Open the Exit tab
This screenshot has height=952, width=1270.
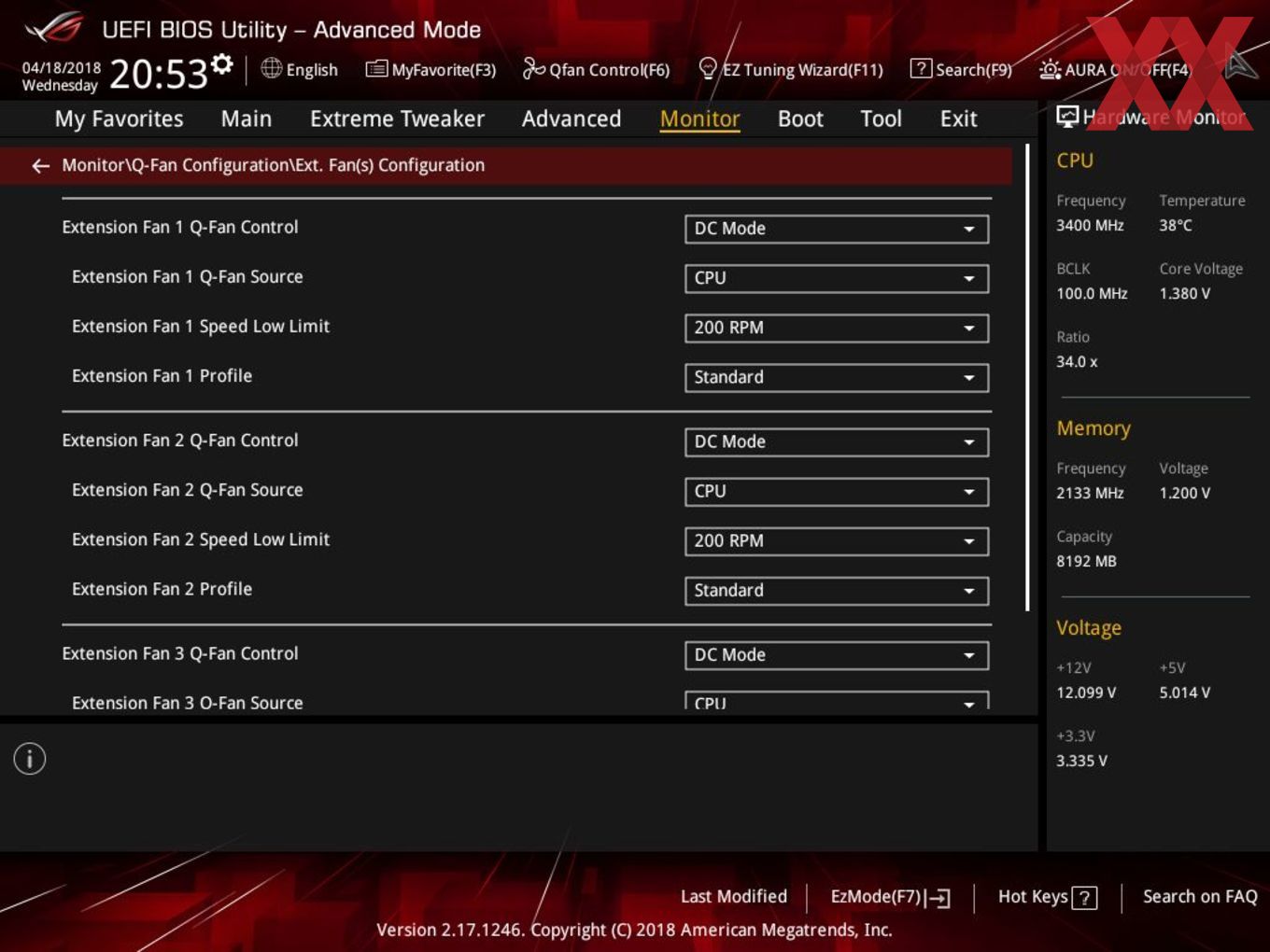[958, 119]
